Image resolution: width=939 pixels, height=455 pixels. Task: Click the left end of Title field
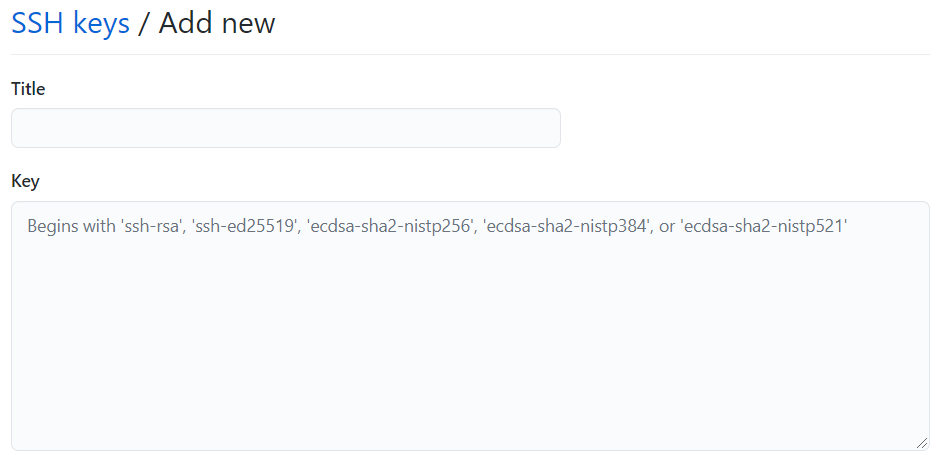tap(24, 128)
